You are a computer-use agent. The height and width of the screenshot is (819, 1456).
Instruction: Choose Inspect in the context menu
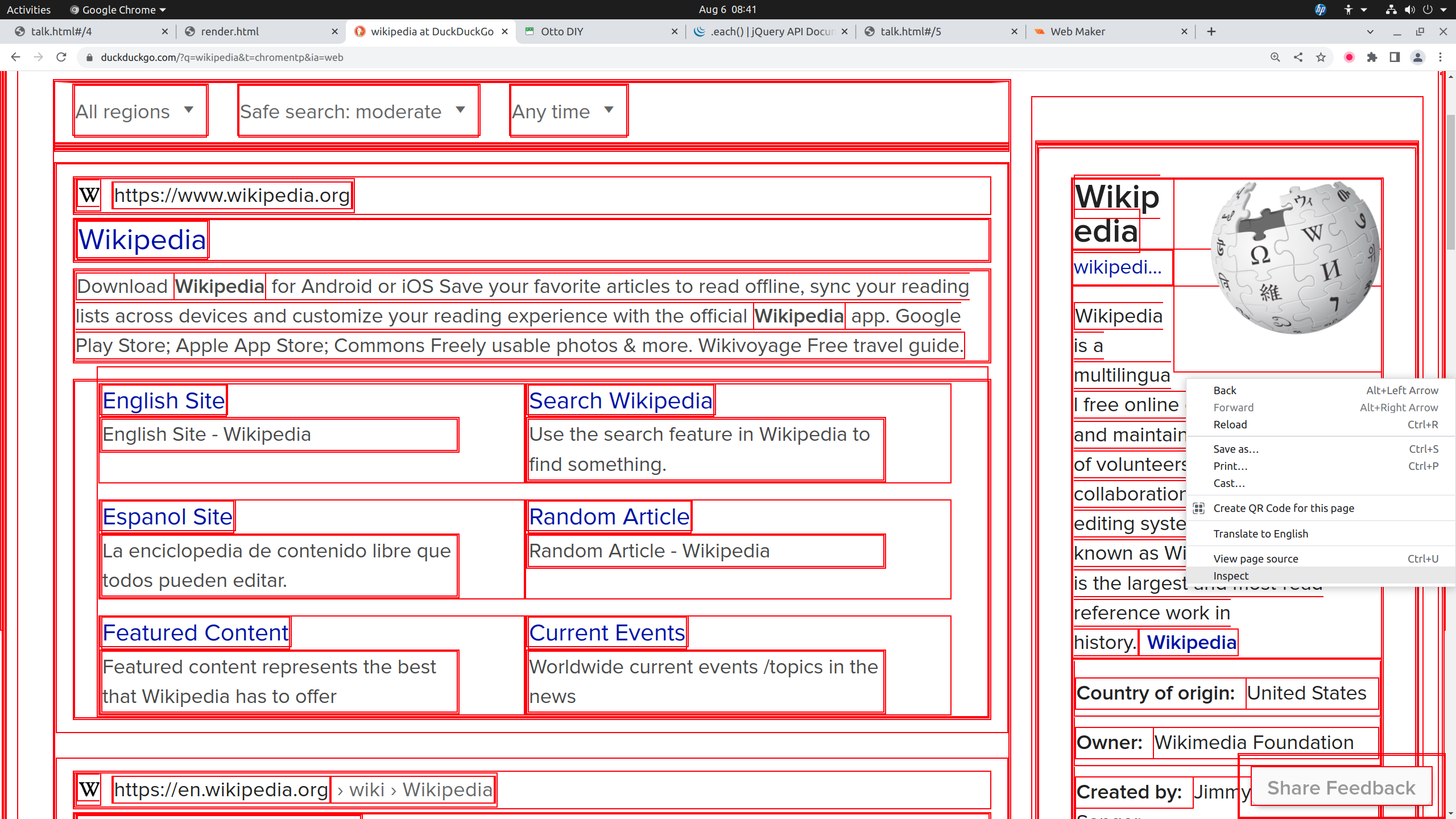click(x=1231, y=576)
